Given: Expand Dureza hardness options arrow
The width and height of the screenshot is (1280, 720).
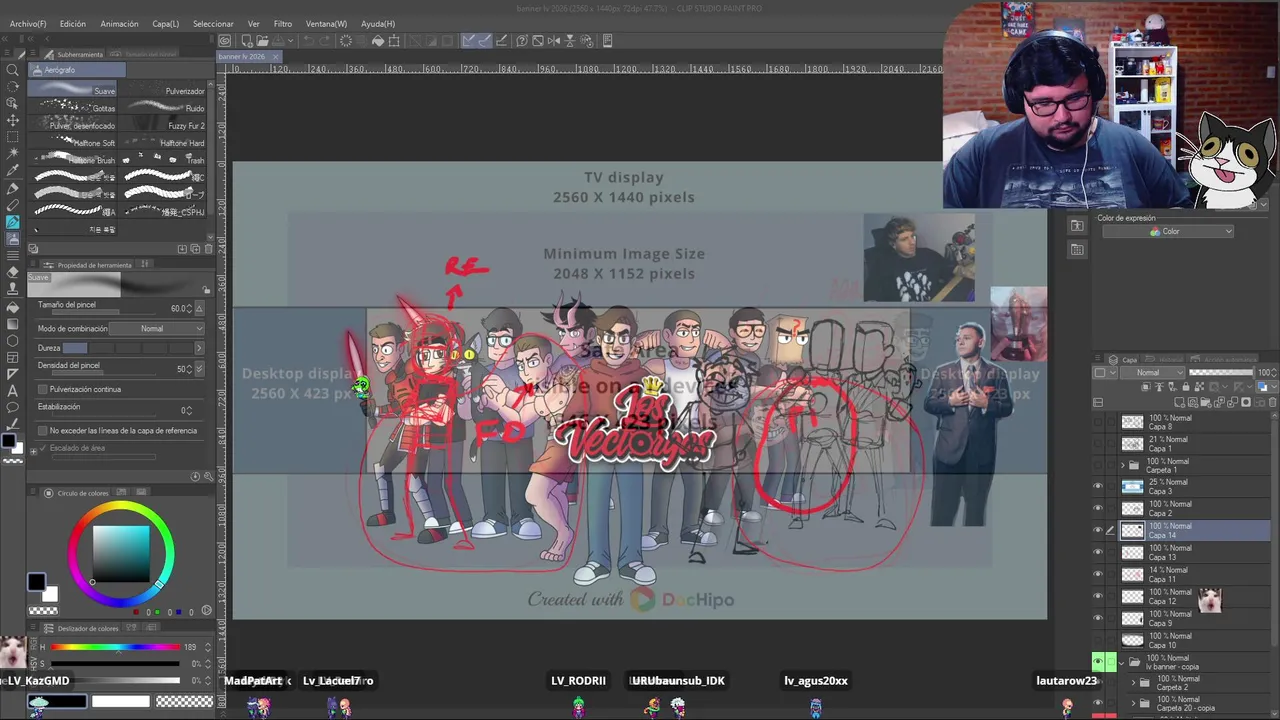Looking at the screenshot, I should point(199,348).
